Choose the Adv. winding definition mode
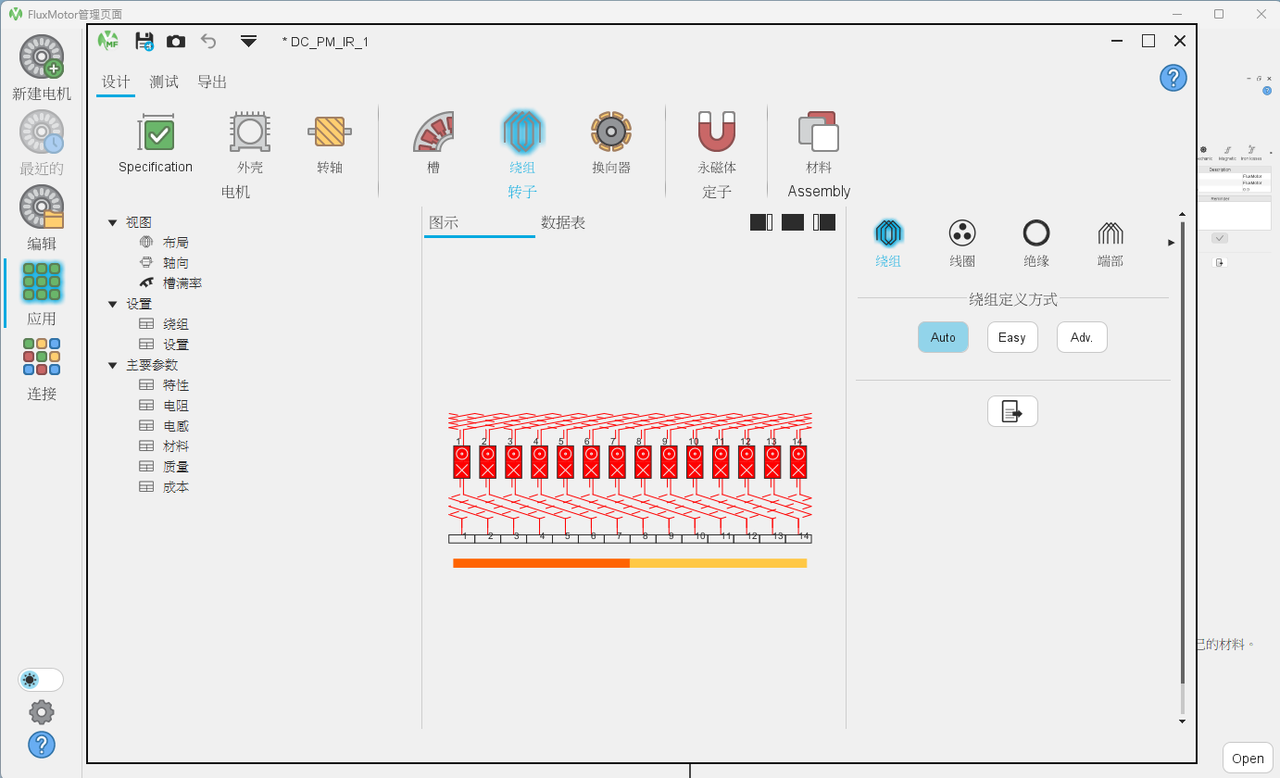 click(x=1082, y=337)
